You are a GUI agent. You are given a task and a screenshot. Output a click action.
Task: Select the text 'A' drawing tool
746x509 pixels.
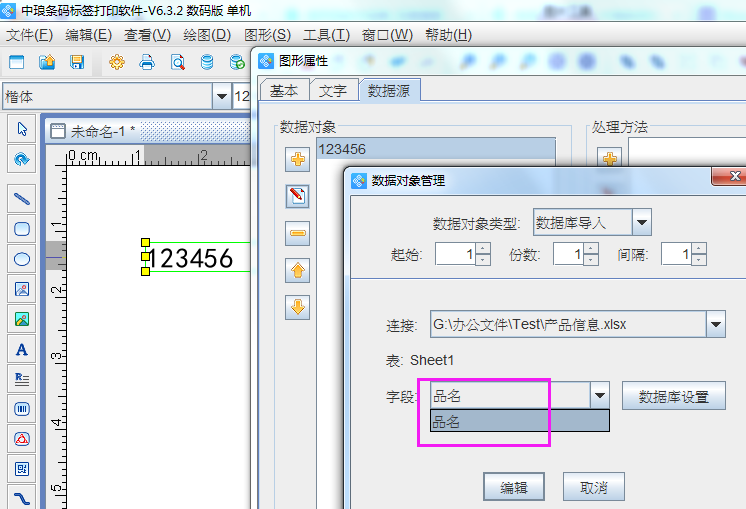pos(21,350)
